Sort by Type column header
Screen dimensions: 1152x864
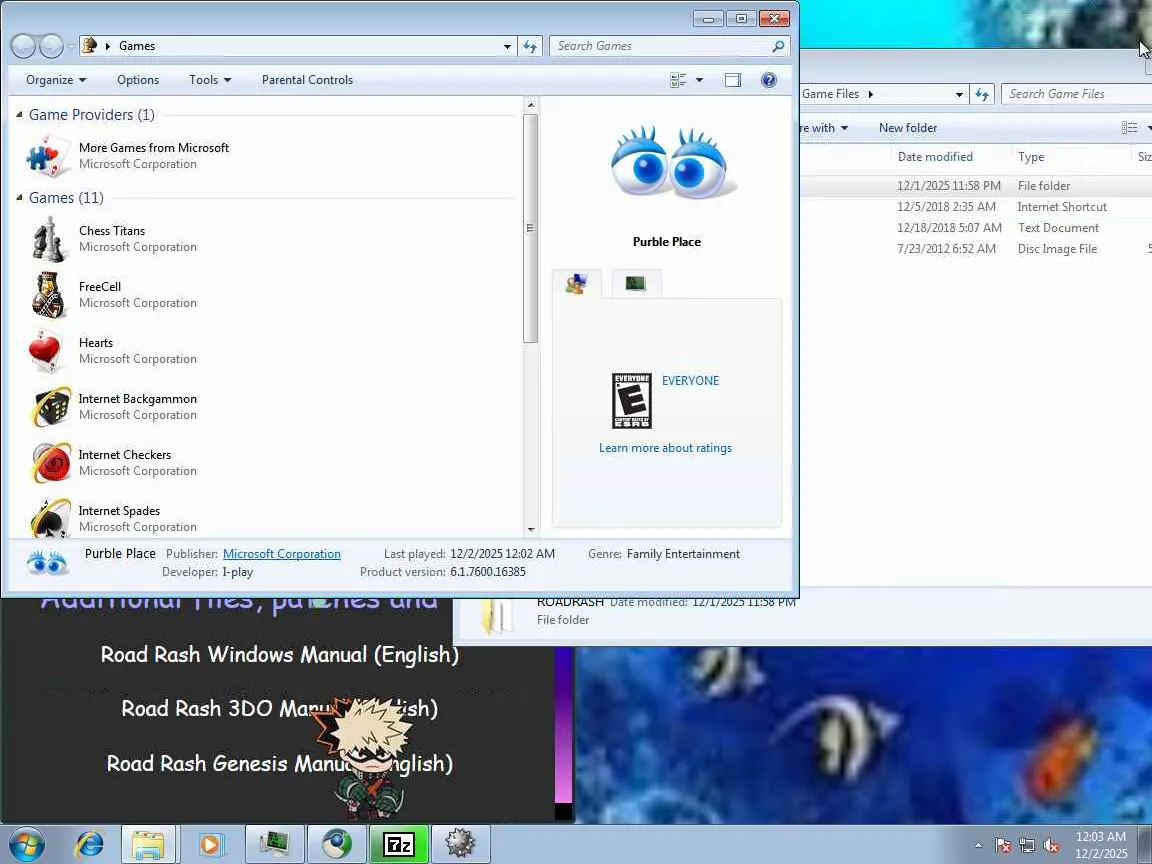1031,156
